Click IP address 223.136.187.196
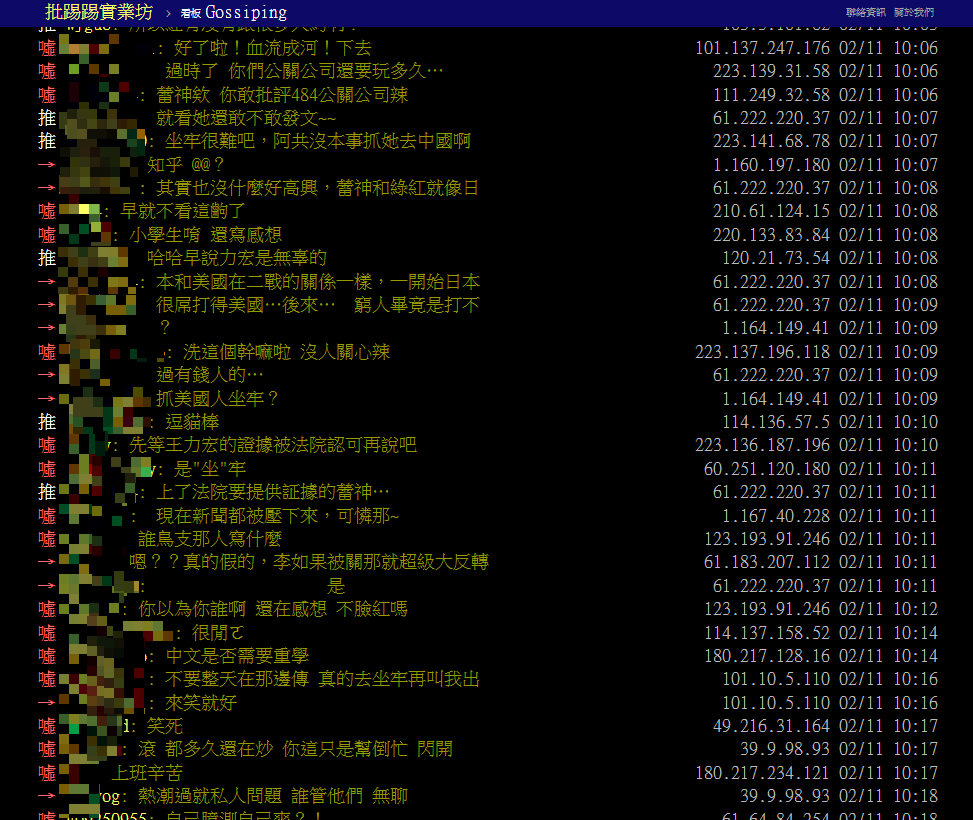 point(762,445)
